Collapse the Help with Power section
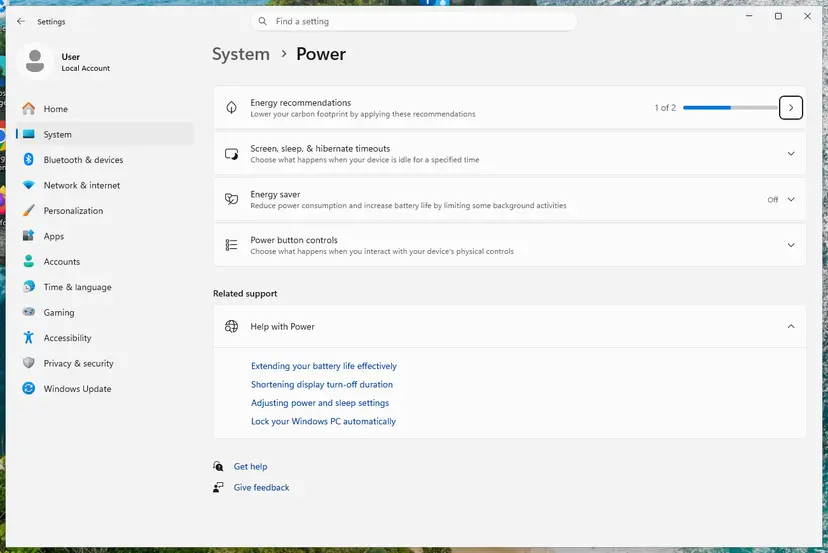Viewport: 828px width, 553px height. (791, 326)
